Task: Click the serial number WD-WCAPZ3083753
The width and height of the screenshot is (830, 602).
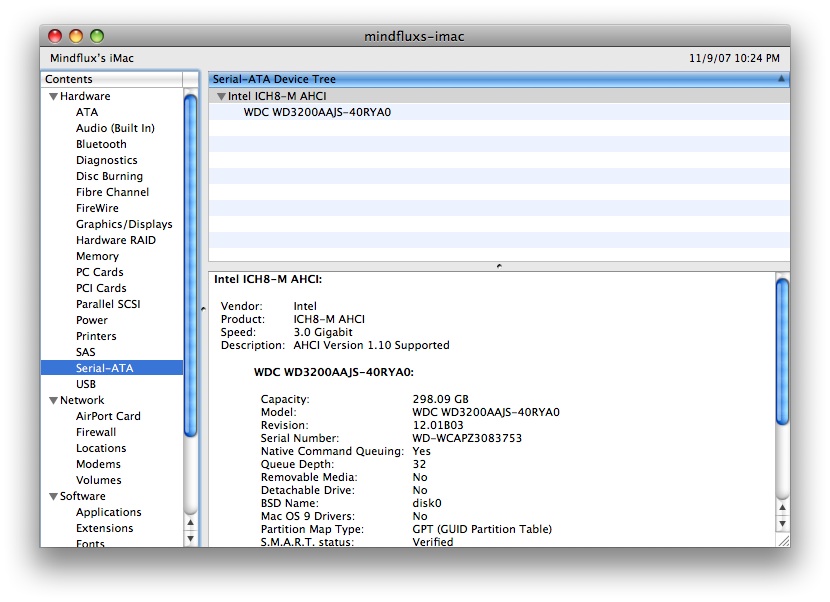Action: [x=467, y=438]
